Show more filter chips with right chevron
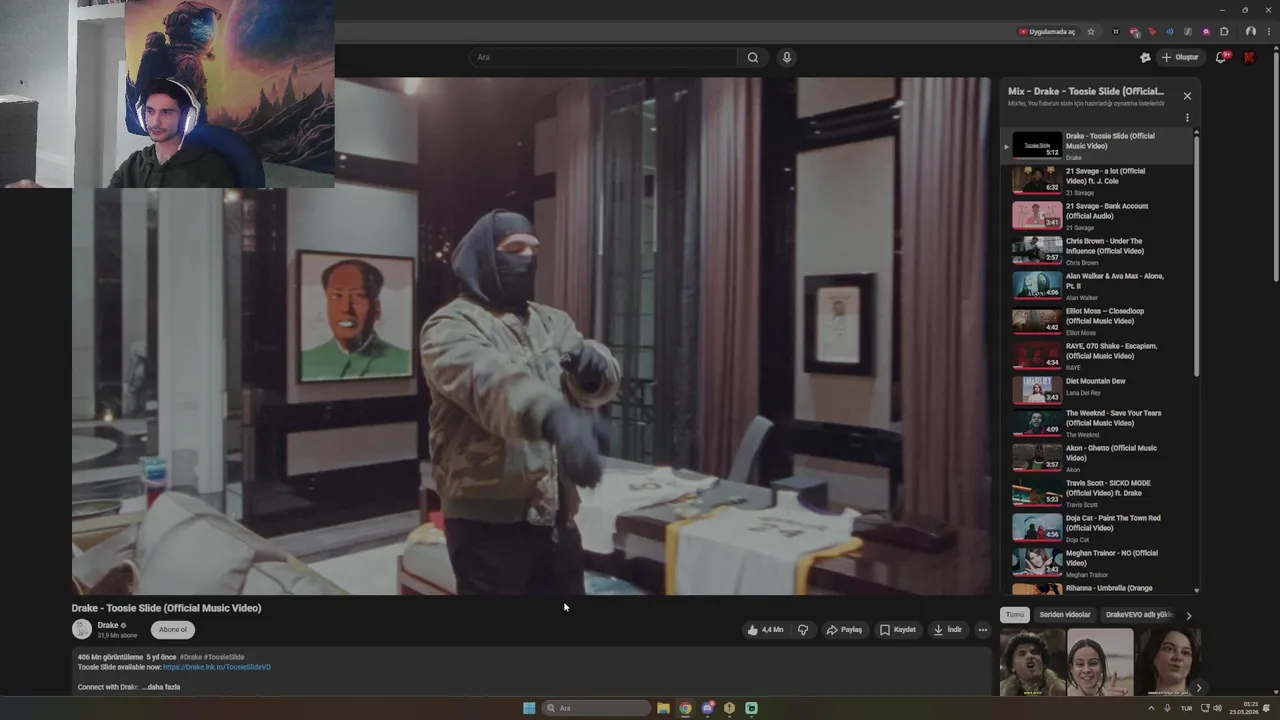This screenshot has height=720, width=1280. tap(1189, 615)
